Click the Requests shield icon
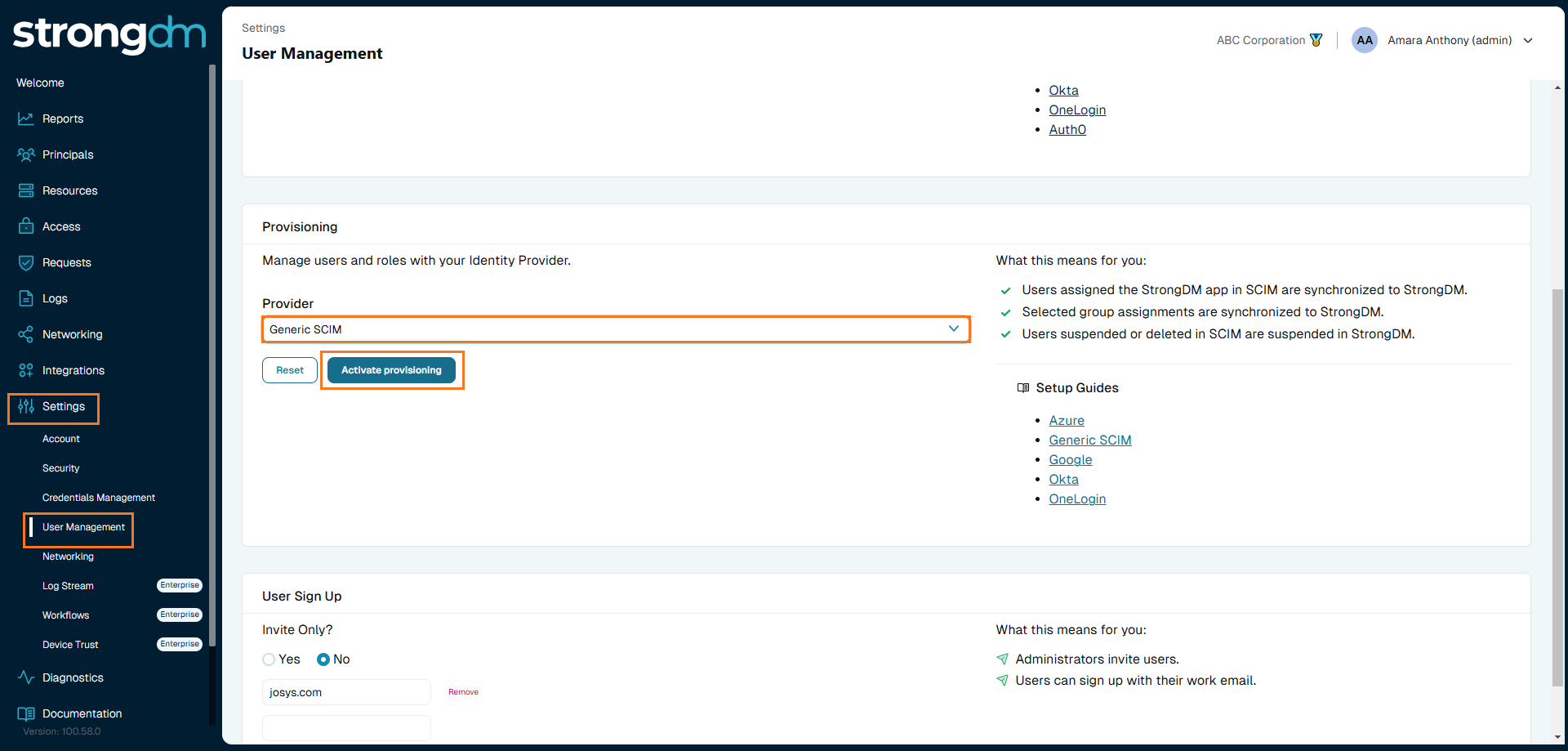 tap(26, 262)
